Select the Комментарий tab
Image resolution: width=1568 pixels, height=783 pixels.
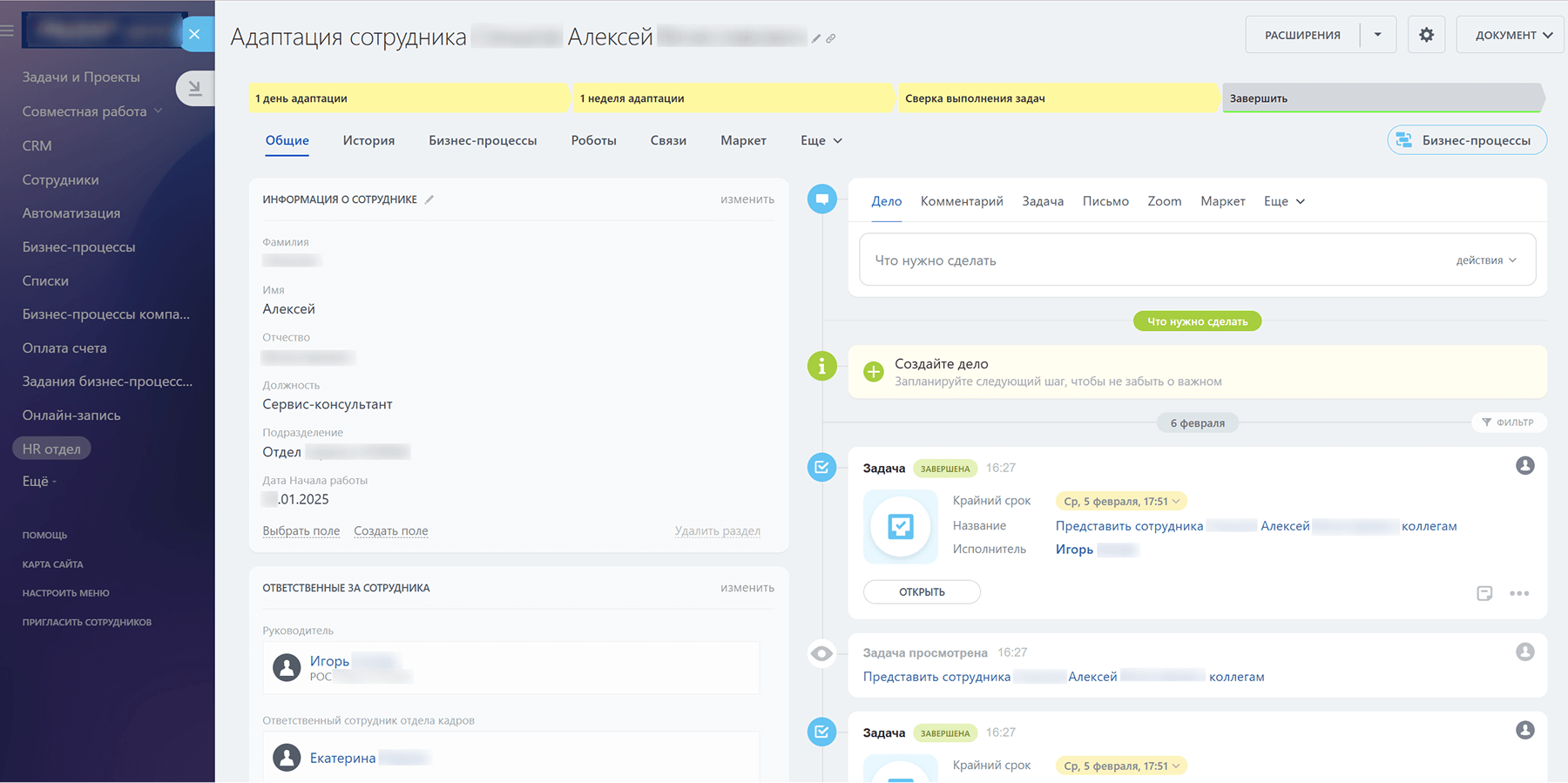coord(962,201)
